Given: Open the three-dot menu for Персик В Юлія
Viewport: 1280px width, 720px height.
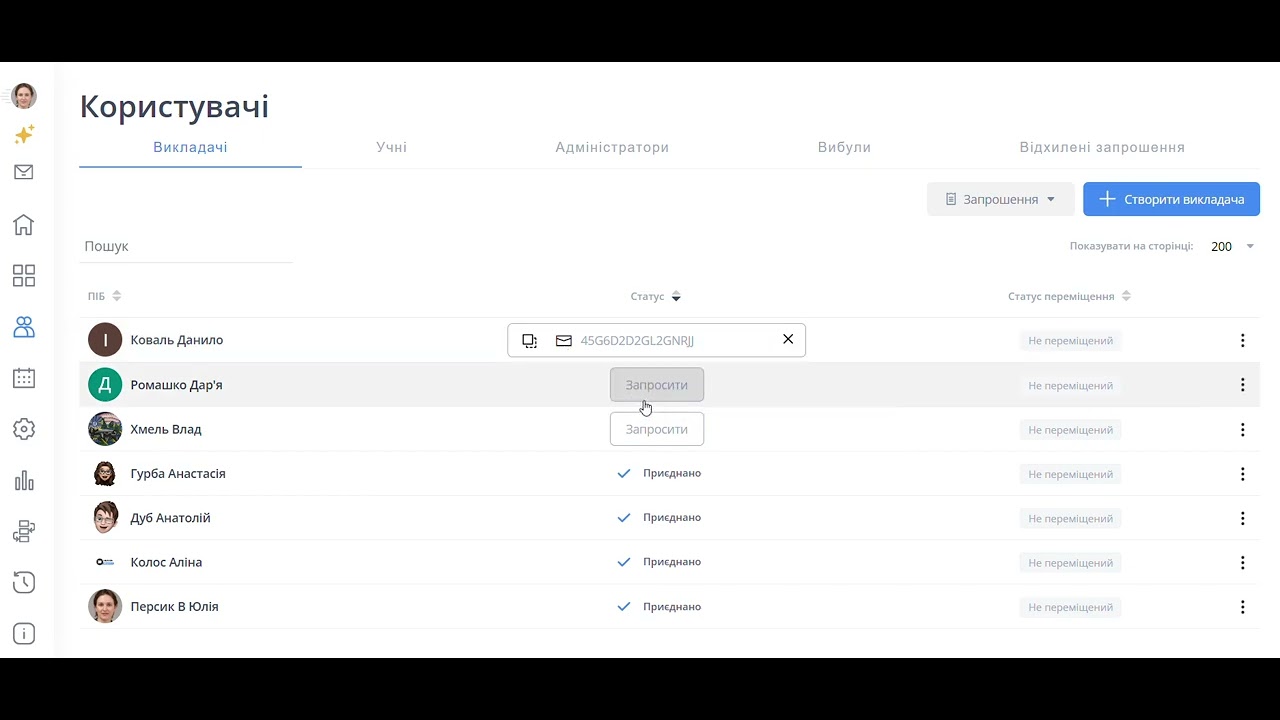Looking at the screenshot, I should pyautogui.click(x=1242, y=607).
